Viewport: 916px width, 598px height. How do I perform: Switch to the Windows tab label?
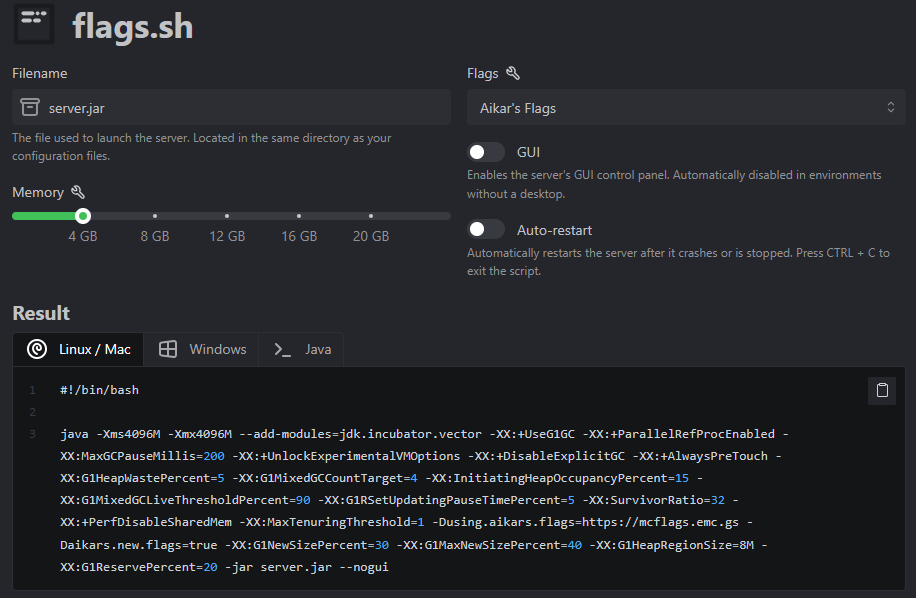click(218, 349)
